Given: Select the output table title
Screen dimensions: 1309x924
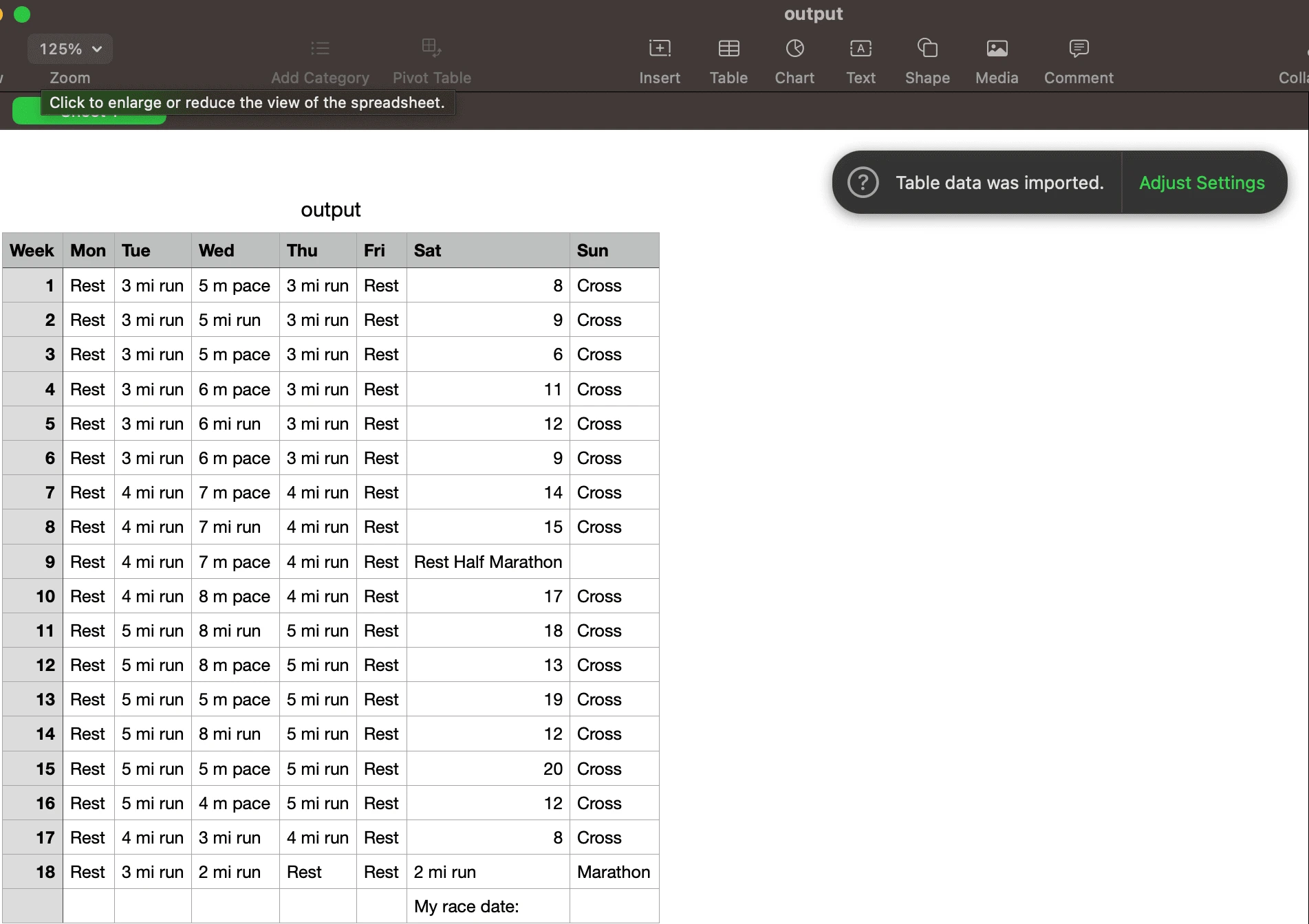Looking at the screenshot, I should pos(330,209).
